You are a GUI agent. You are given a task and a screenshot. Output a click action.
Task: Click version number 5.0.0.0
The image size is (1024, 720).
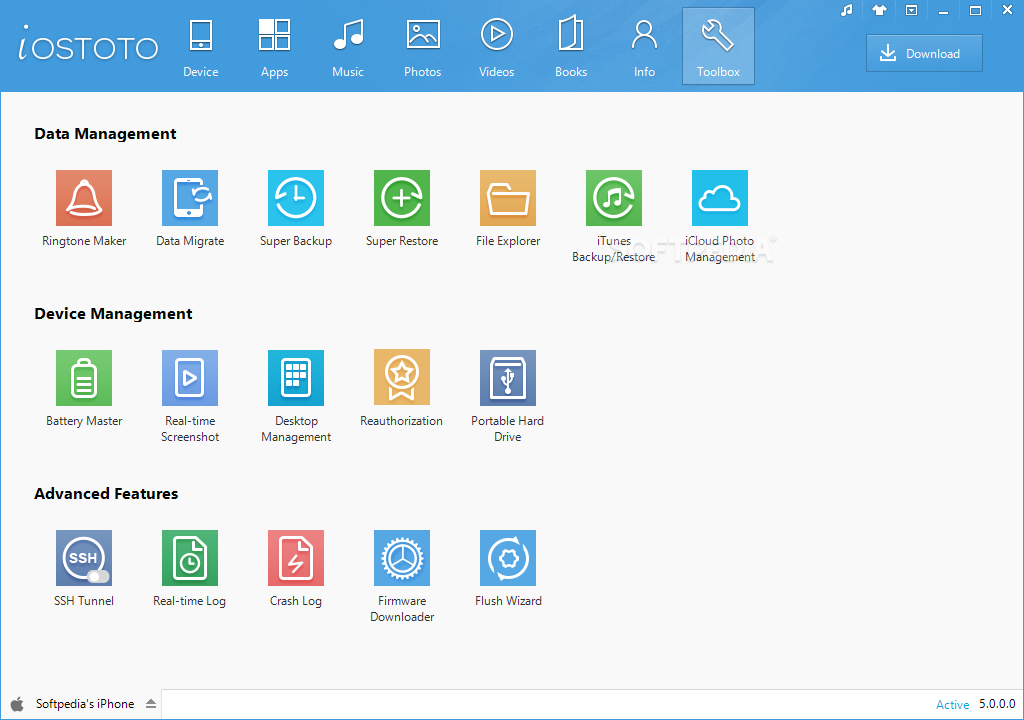pyautogui.click(x=997, y=704)
